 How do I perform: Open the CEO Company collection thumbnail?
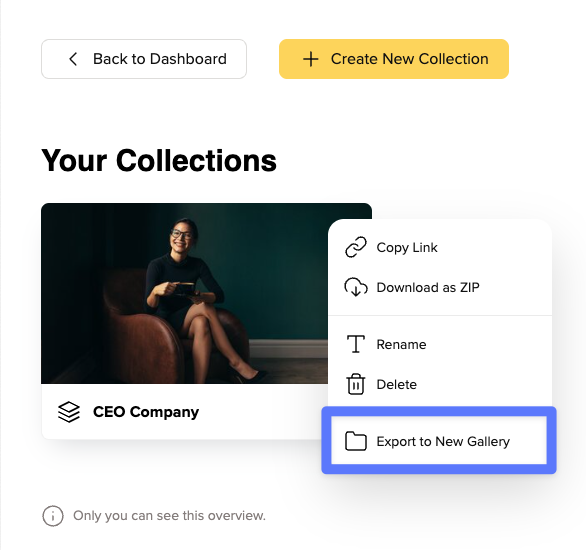point(185,293)
